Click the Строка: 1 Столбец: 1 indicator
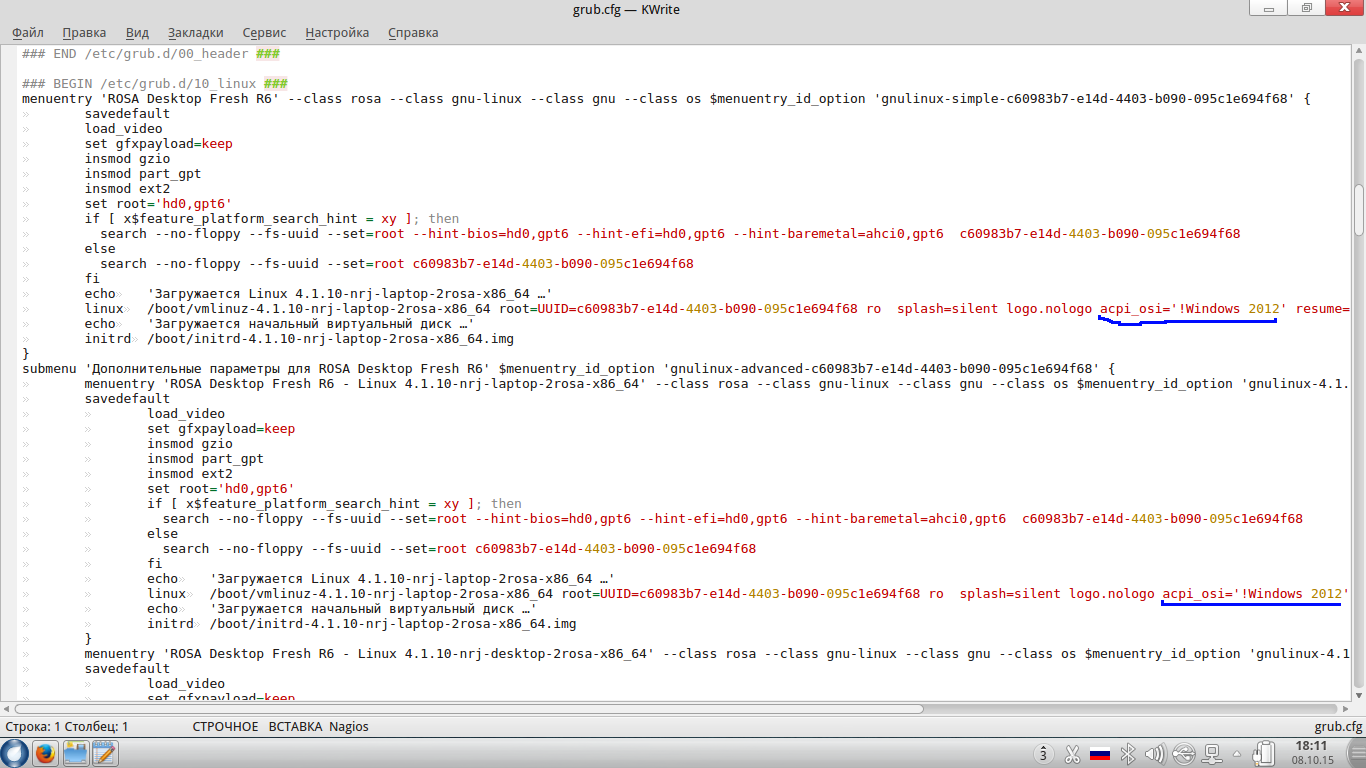The height and width of the screenshot is (768, 1366). [x=67, y=727]
